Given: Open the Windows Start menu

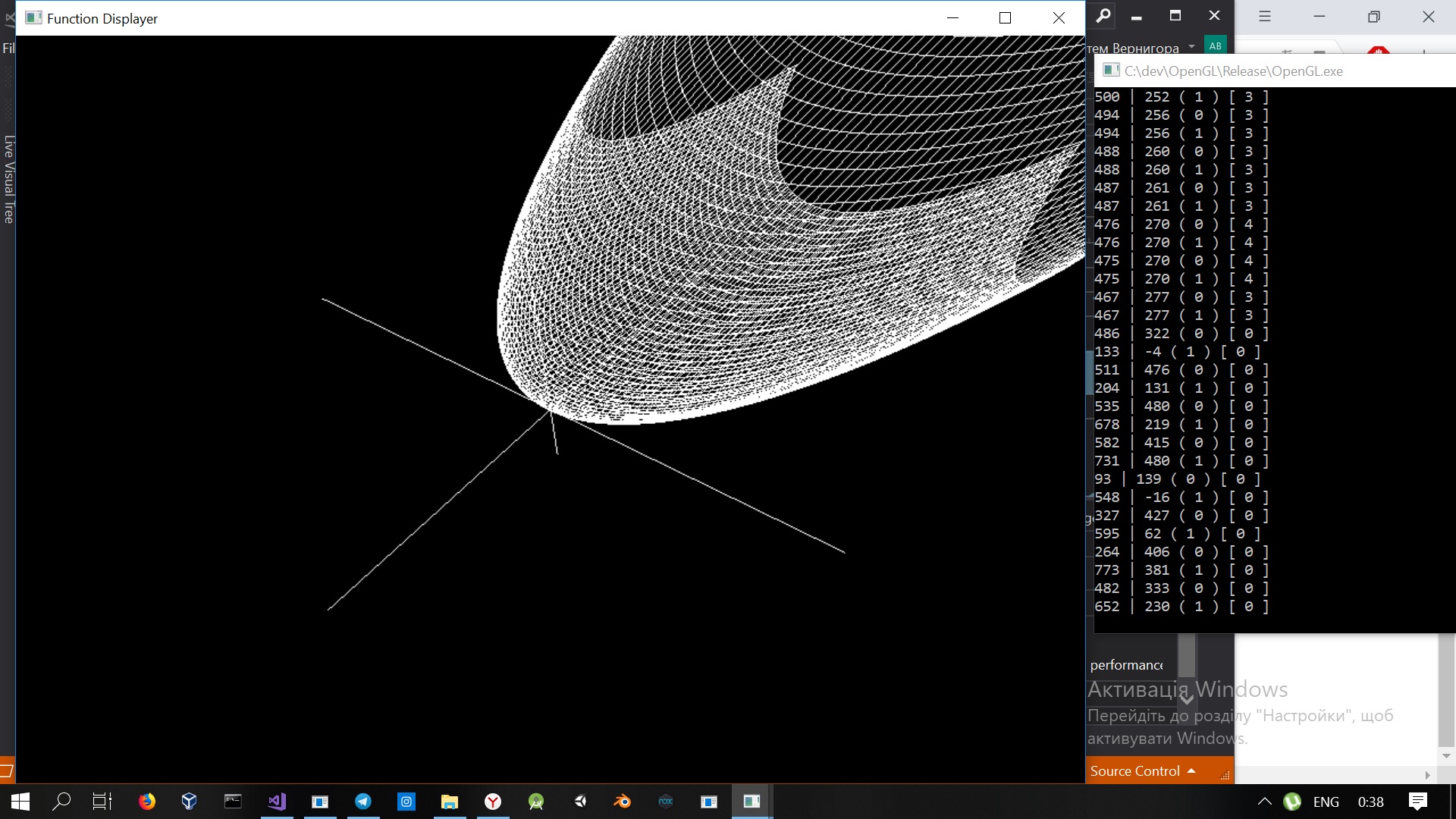Looking at the screenshot, I should [x=20, y=802].
